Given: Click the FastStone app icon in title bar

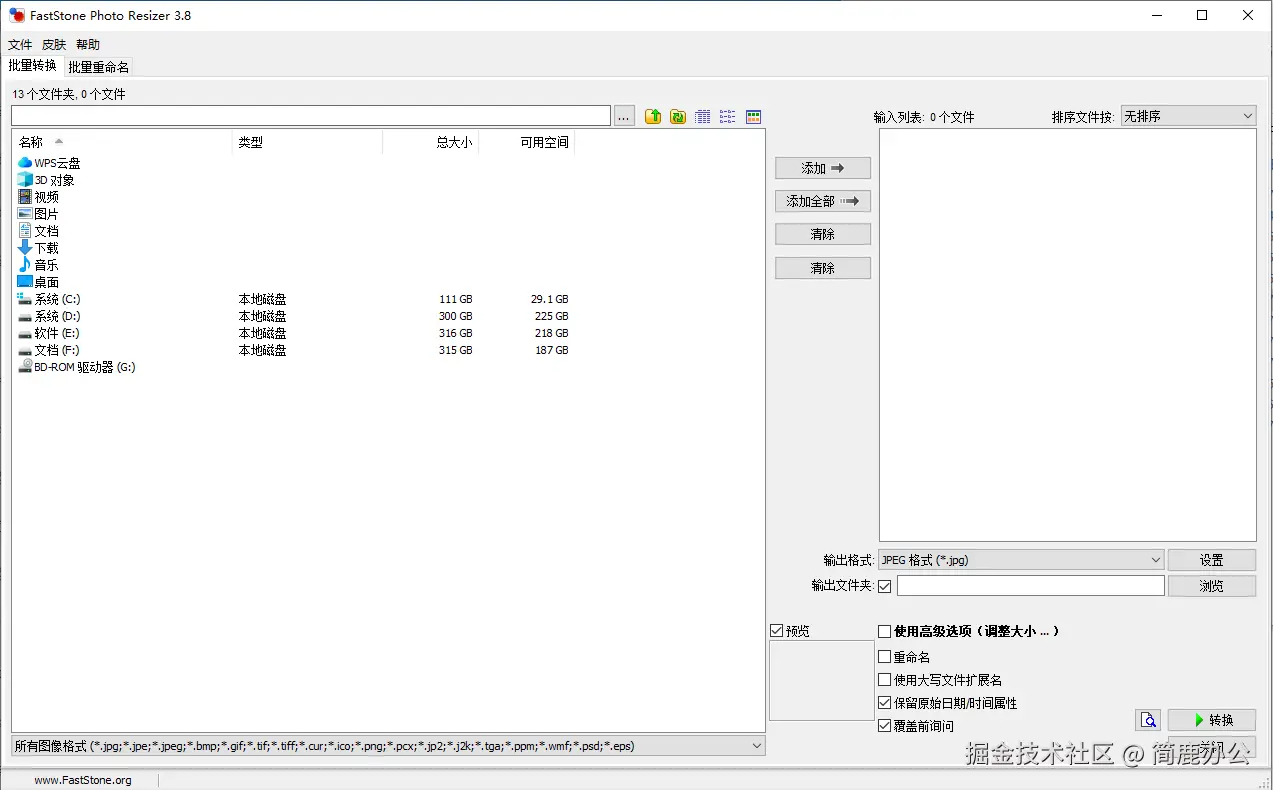Looking at the screenshot, I should (17, 15).
